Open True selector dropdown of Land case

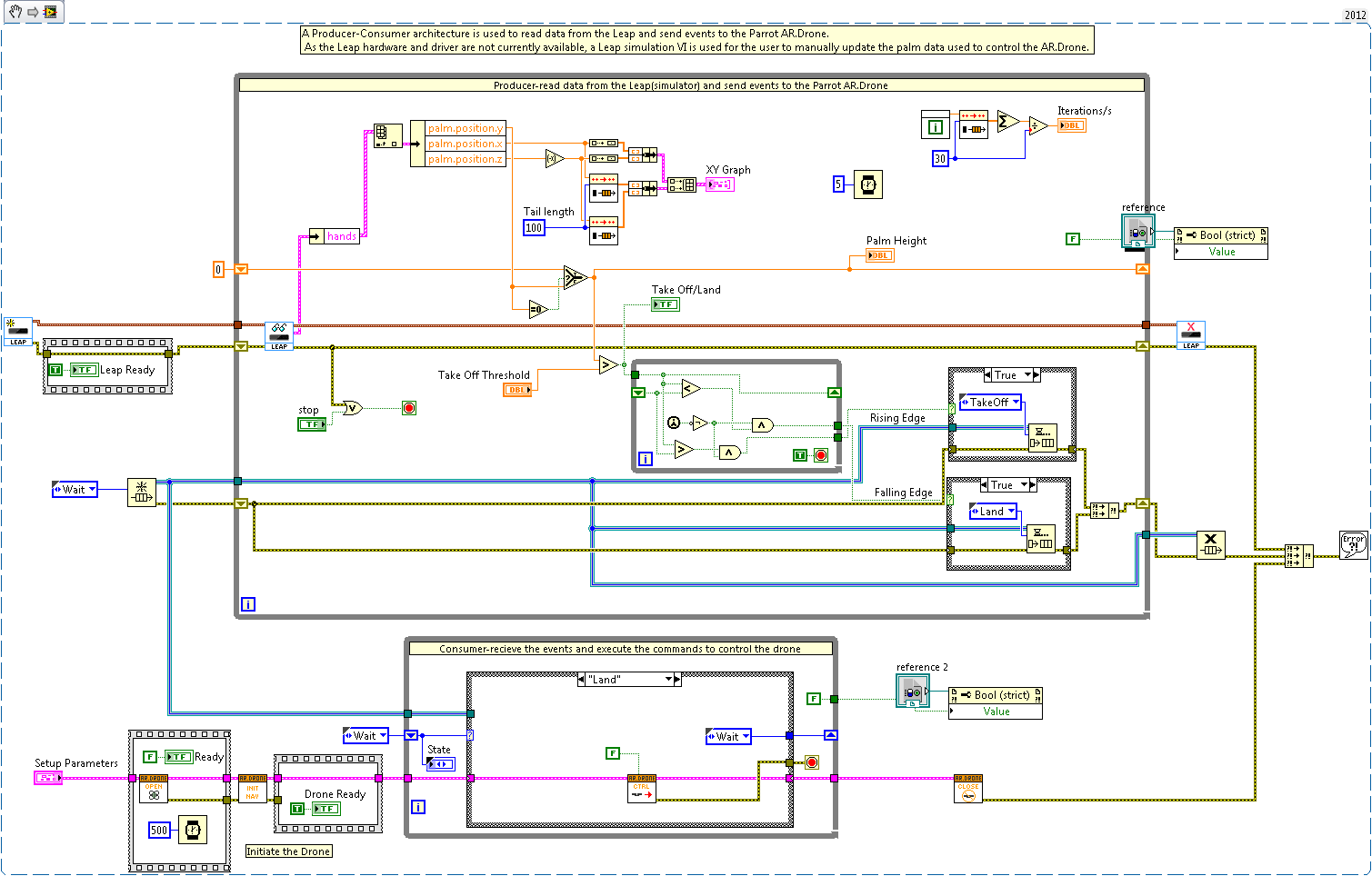tap(1024, 485)
